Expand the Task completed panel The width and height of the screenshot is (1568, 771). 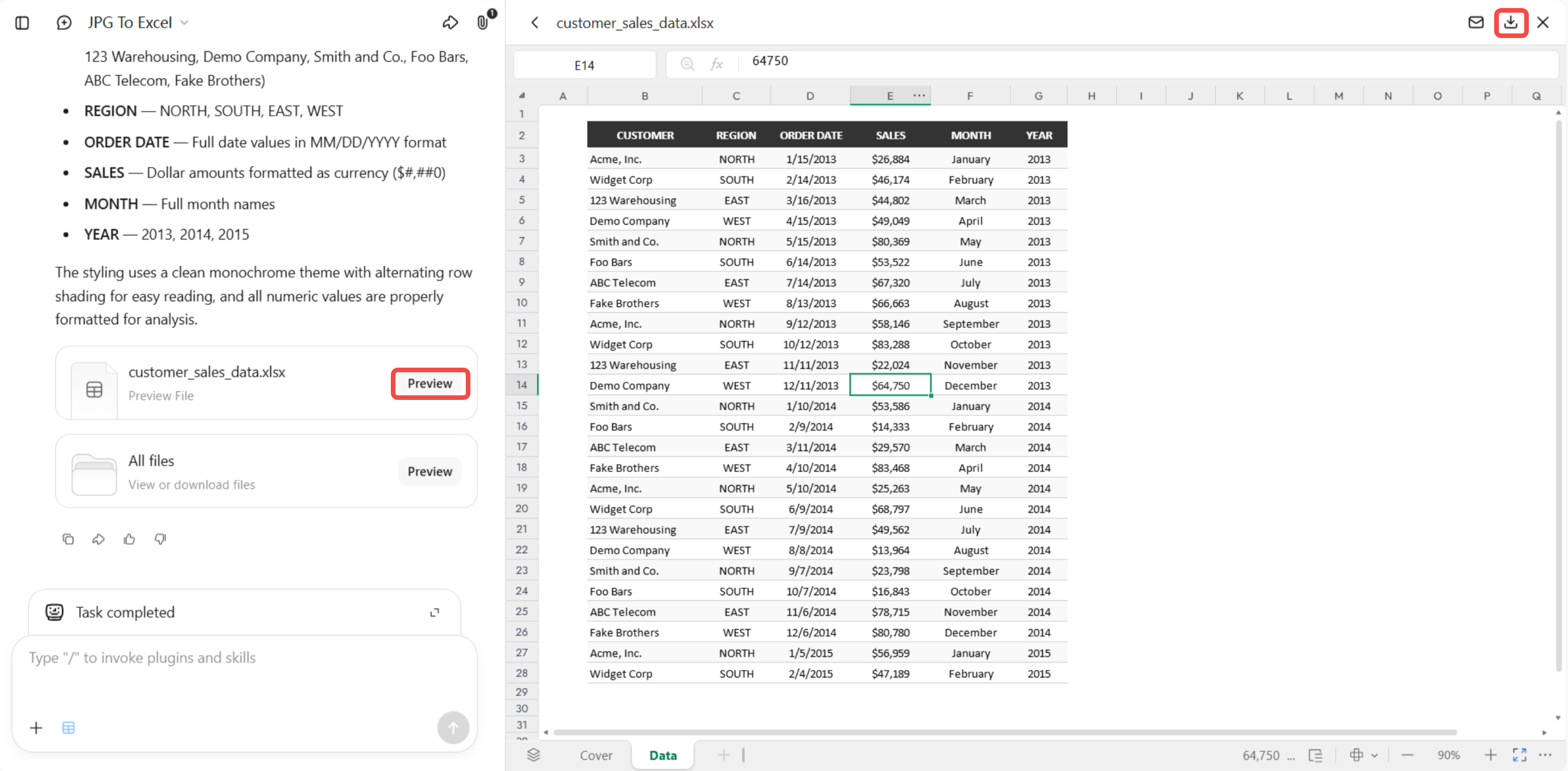[x=435, y=613]
